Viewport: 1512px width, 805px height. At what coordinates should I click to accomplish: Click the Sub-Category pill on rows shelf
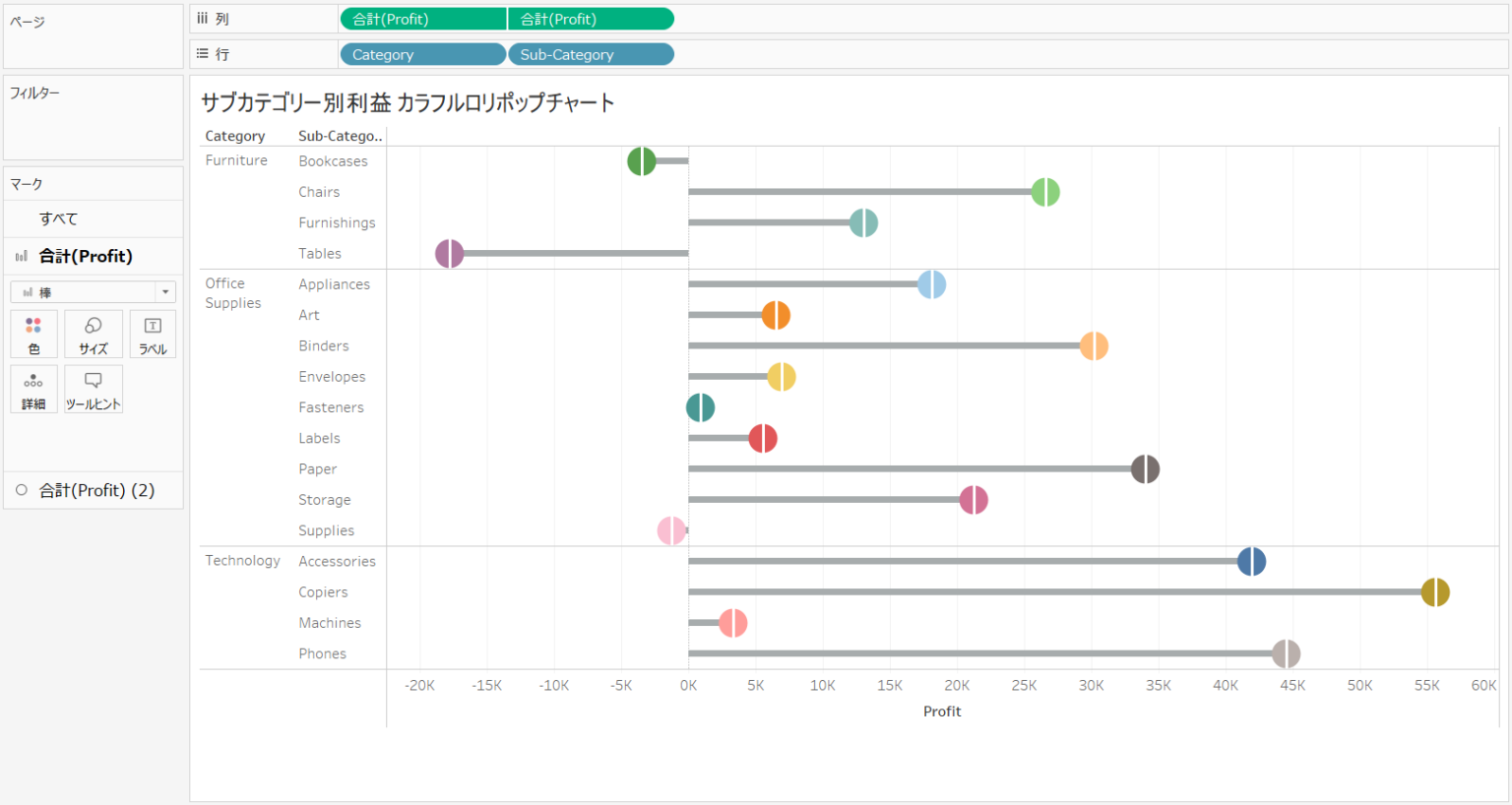pos(591,54)
